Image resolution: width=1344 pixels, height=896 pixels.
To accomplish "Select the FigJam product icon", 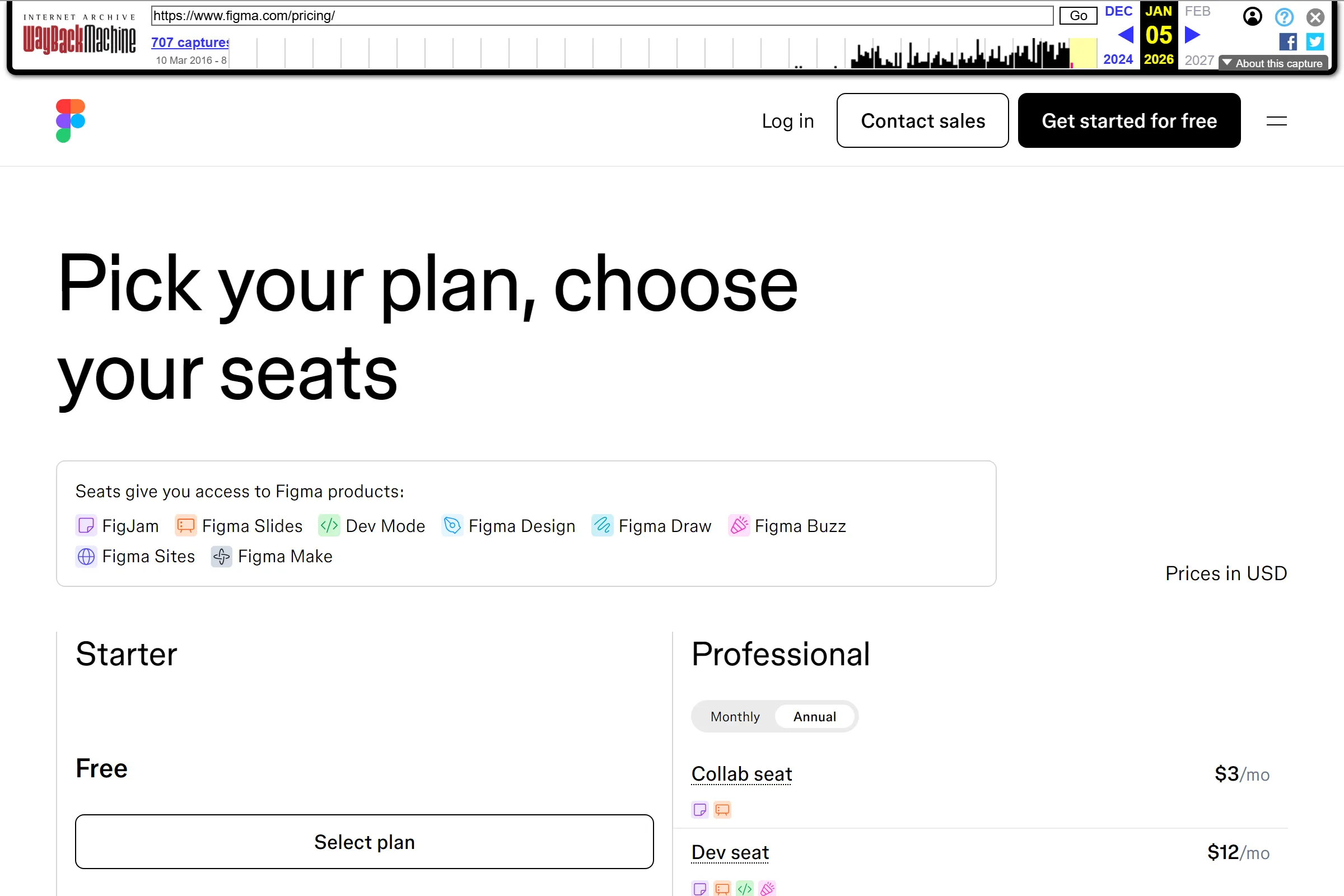I will tap(86, 525).
